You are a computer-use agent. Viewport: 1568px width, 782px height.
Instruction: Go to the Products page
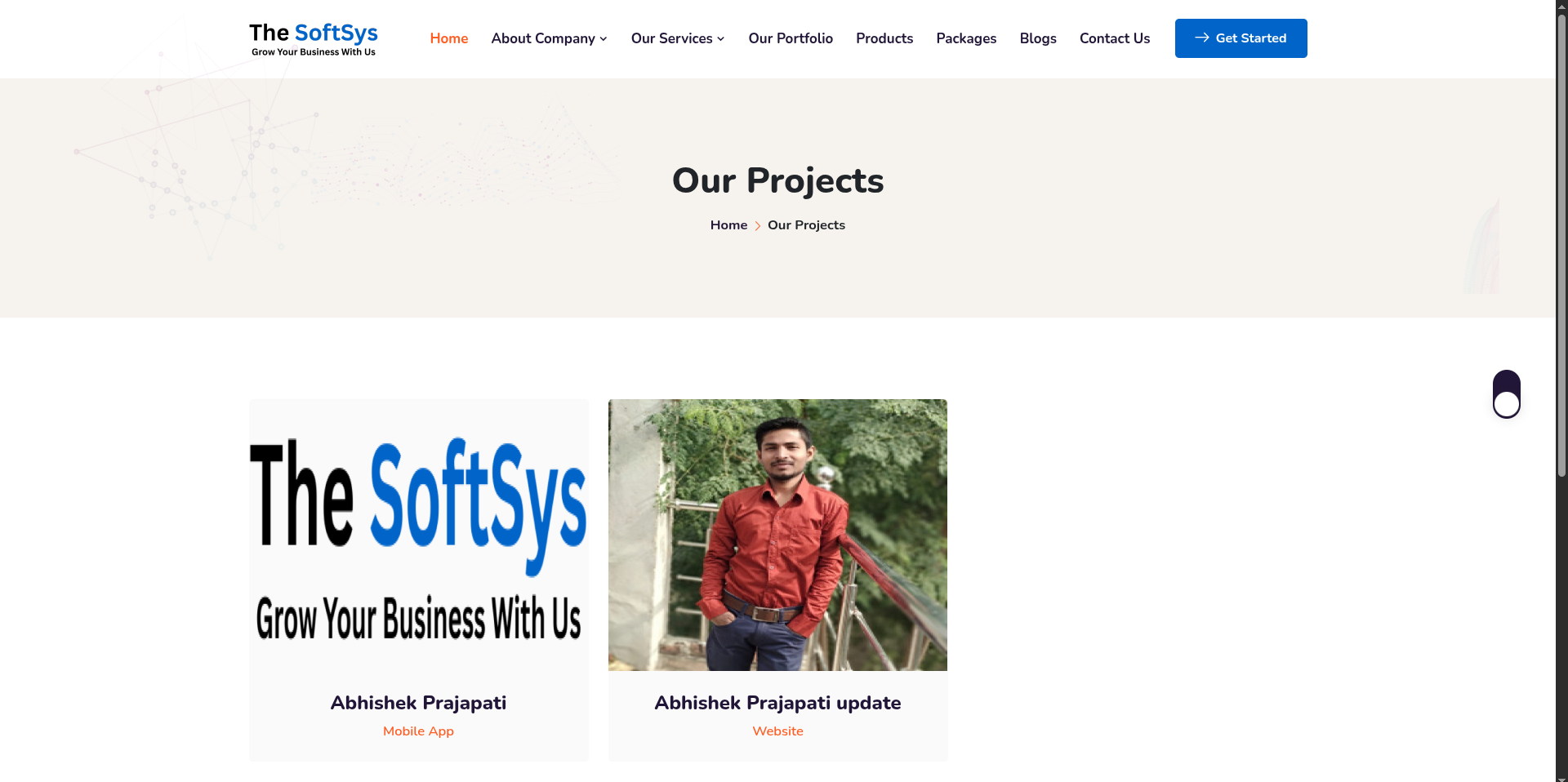click(x=884, y=38)
